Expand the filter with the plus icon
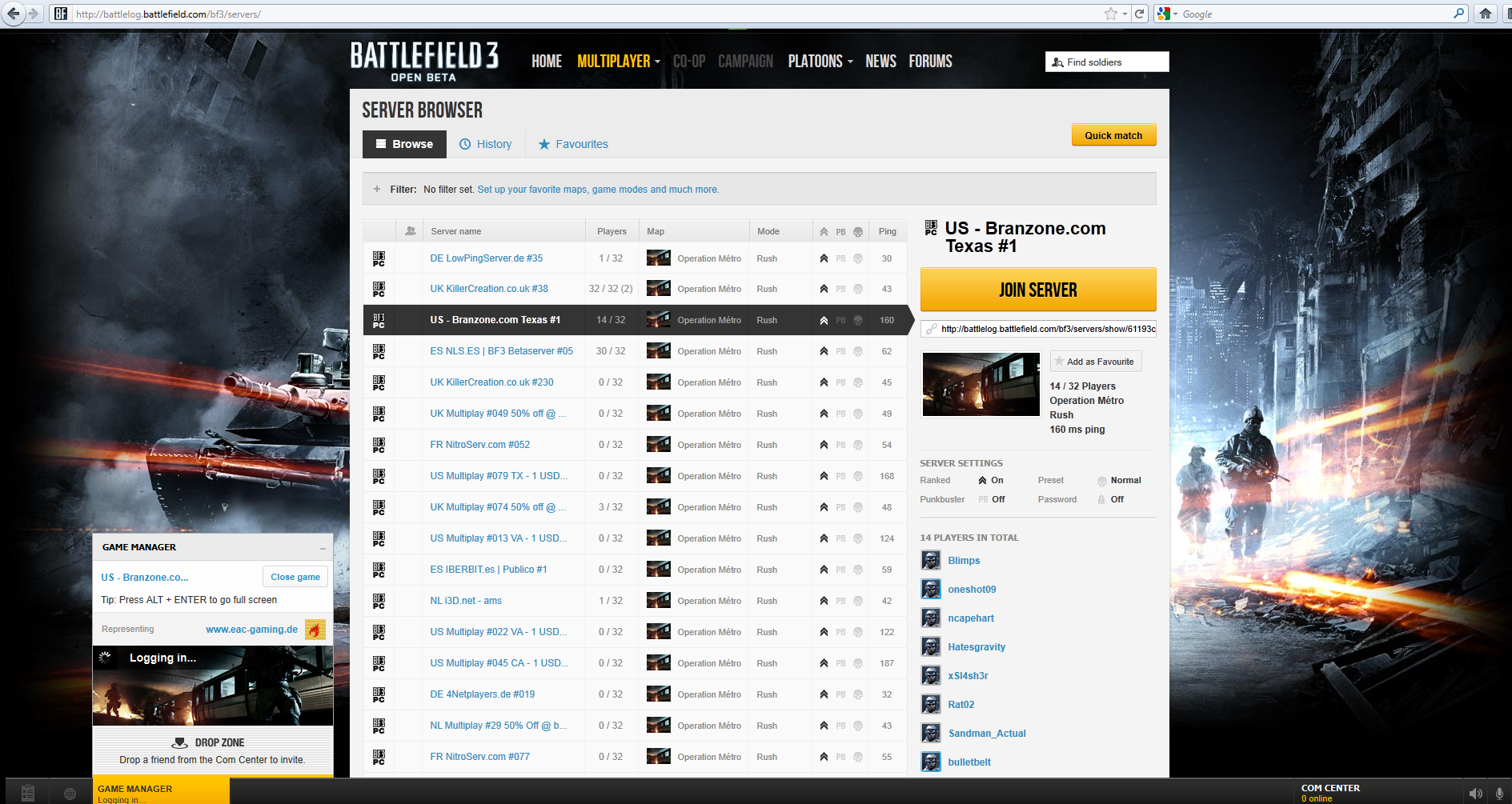Screen dimensions: 1512x804 [377, 190]
